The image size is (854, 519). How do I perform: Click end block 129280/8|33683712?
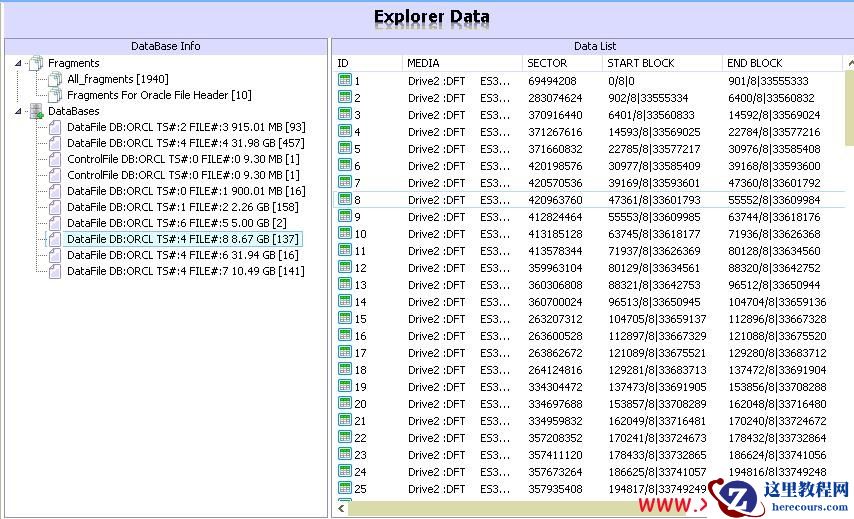(777, 353)
